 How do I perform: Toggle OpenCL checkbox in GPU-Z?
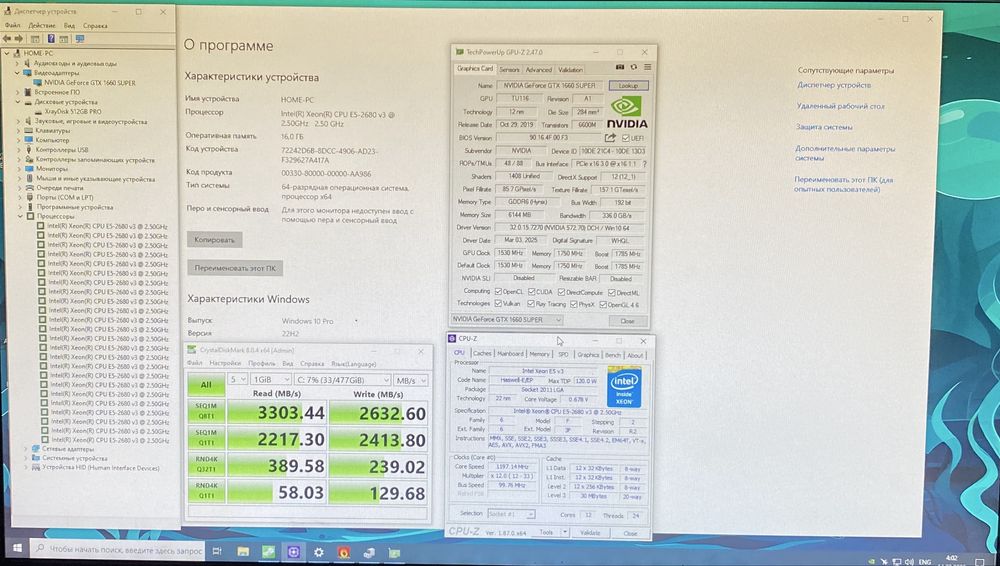(498, 292)
